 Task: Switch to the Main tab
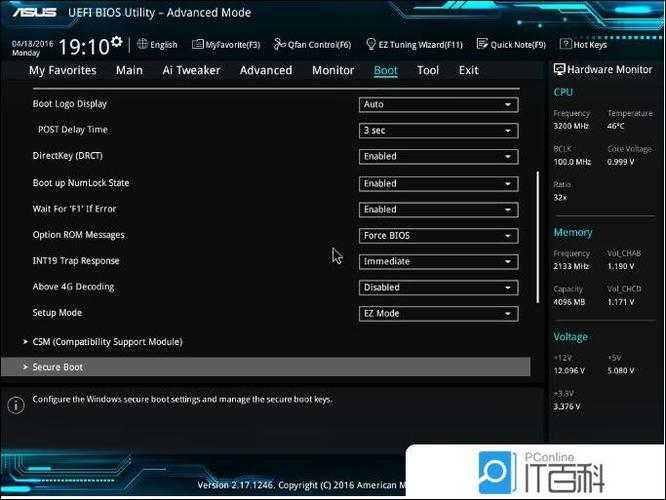[x=129, y=70]
